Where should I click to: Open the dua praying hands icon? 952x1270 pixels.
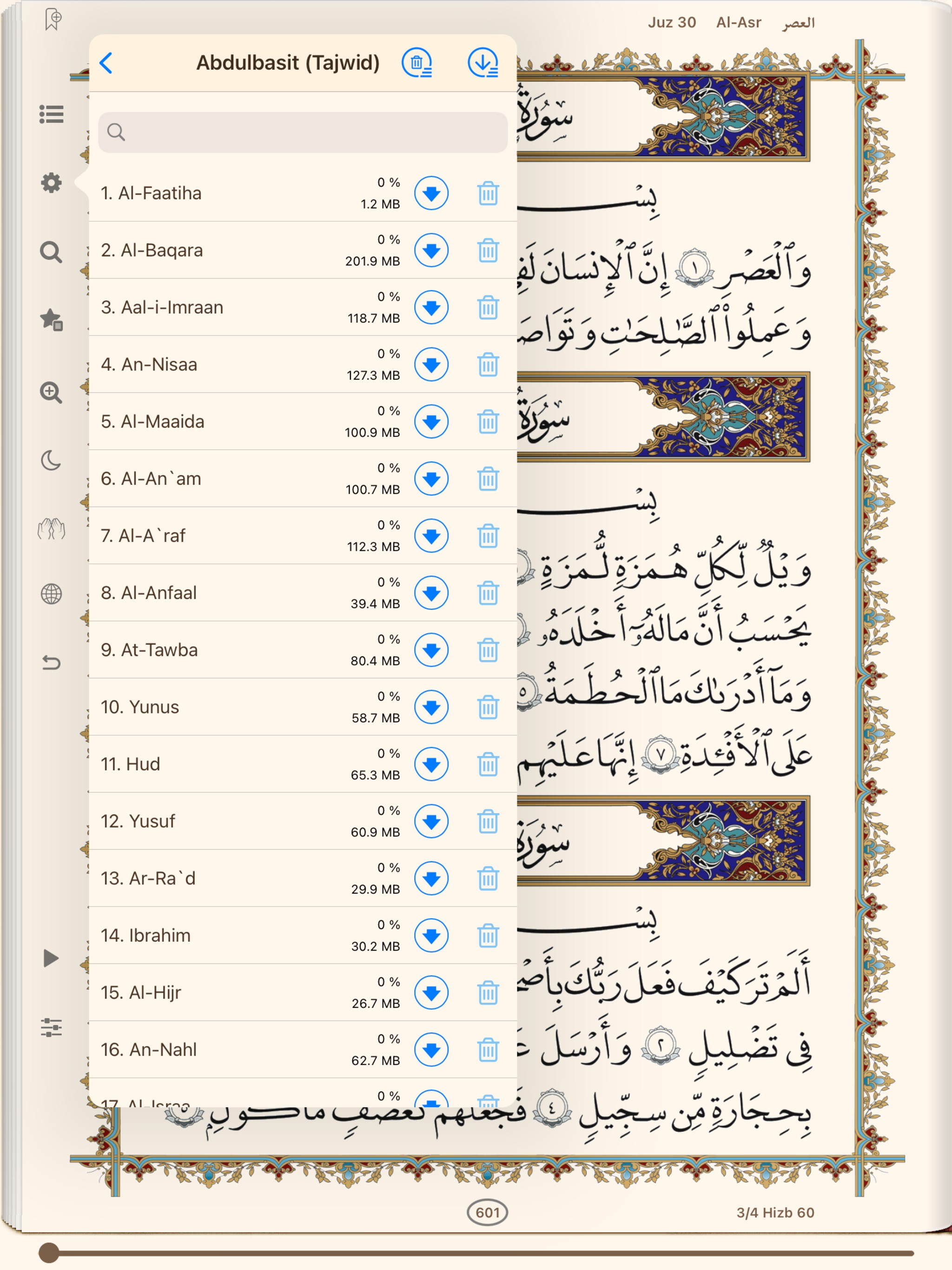coord(51,528)
